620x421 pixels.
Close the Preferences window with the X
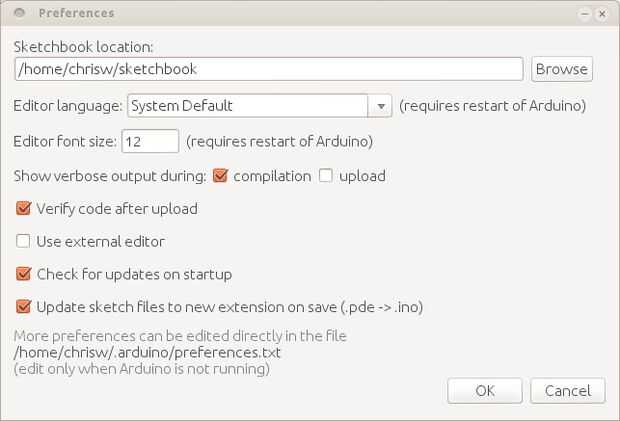tap(601, 14)
